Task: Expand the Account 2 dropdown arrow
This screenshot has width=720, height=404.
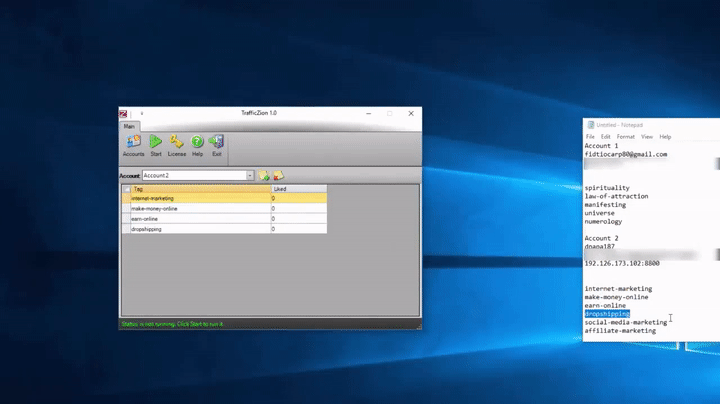Action: (x=249, y=175)
